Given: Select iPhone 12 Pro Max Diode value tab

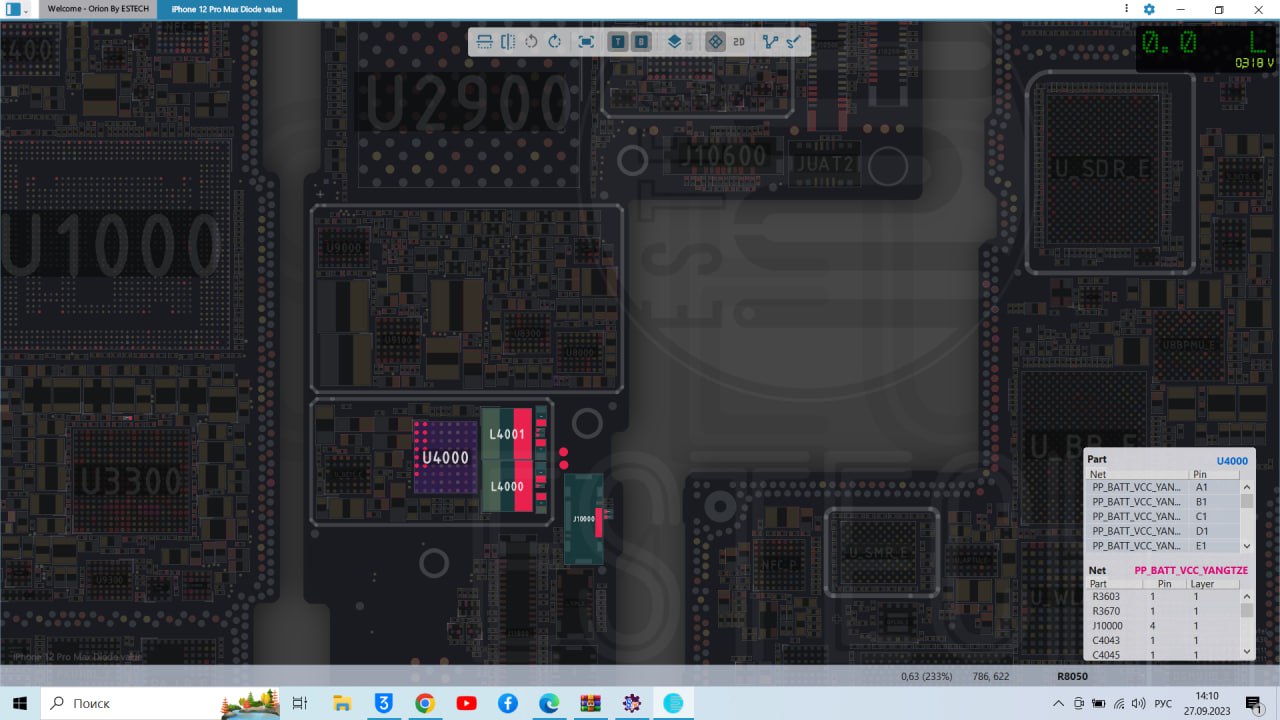Looking at the screenshot, I should [x=226, y=9].
